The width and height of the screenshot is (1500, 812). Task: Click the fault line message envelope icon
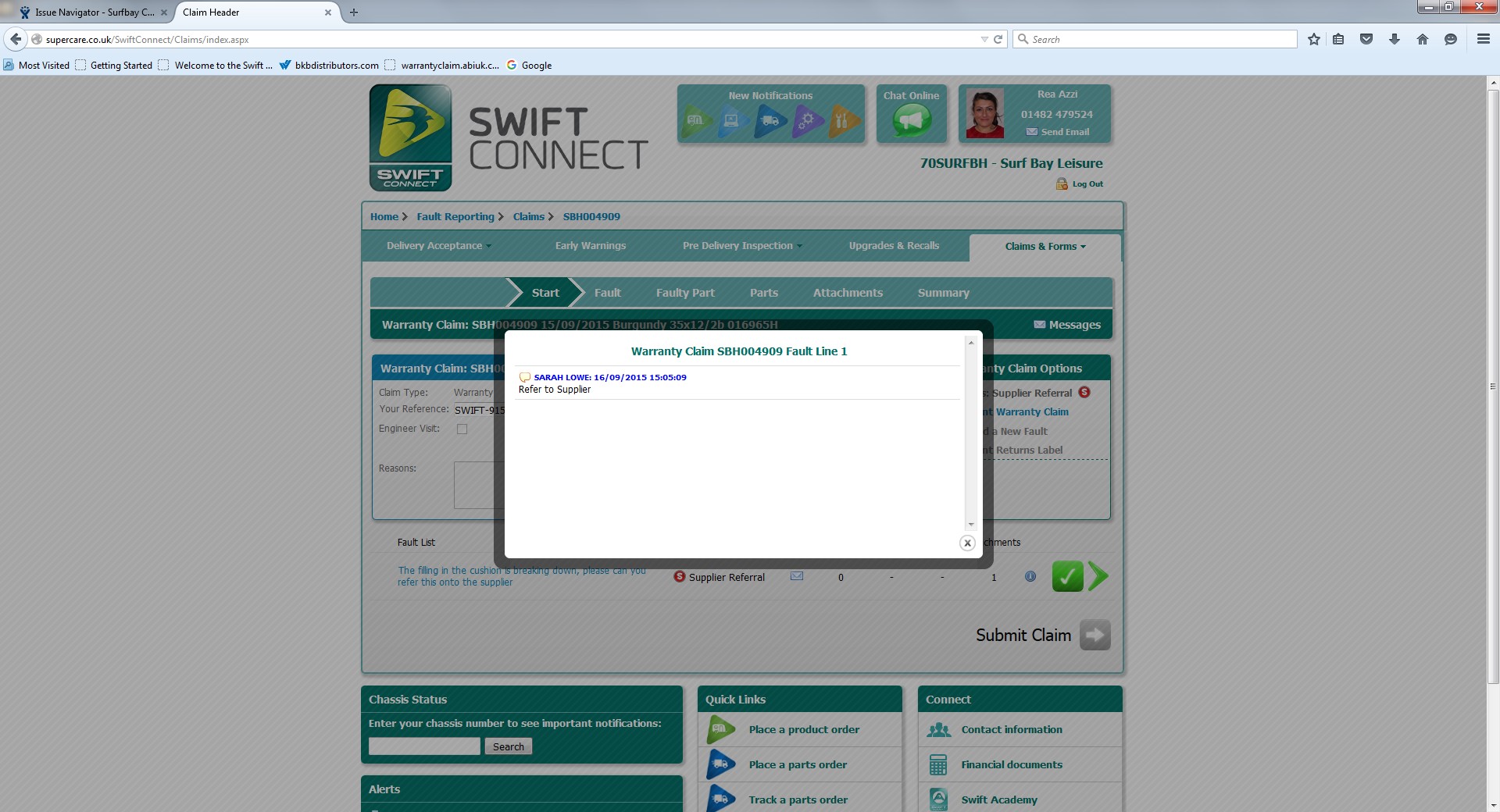point(797,576)
